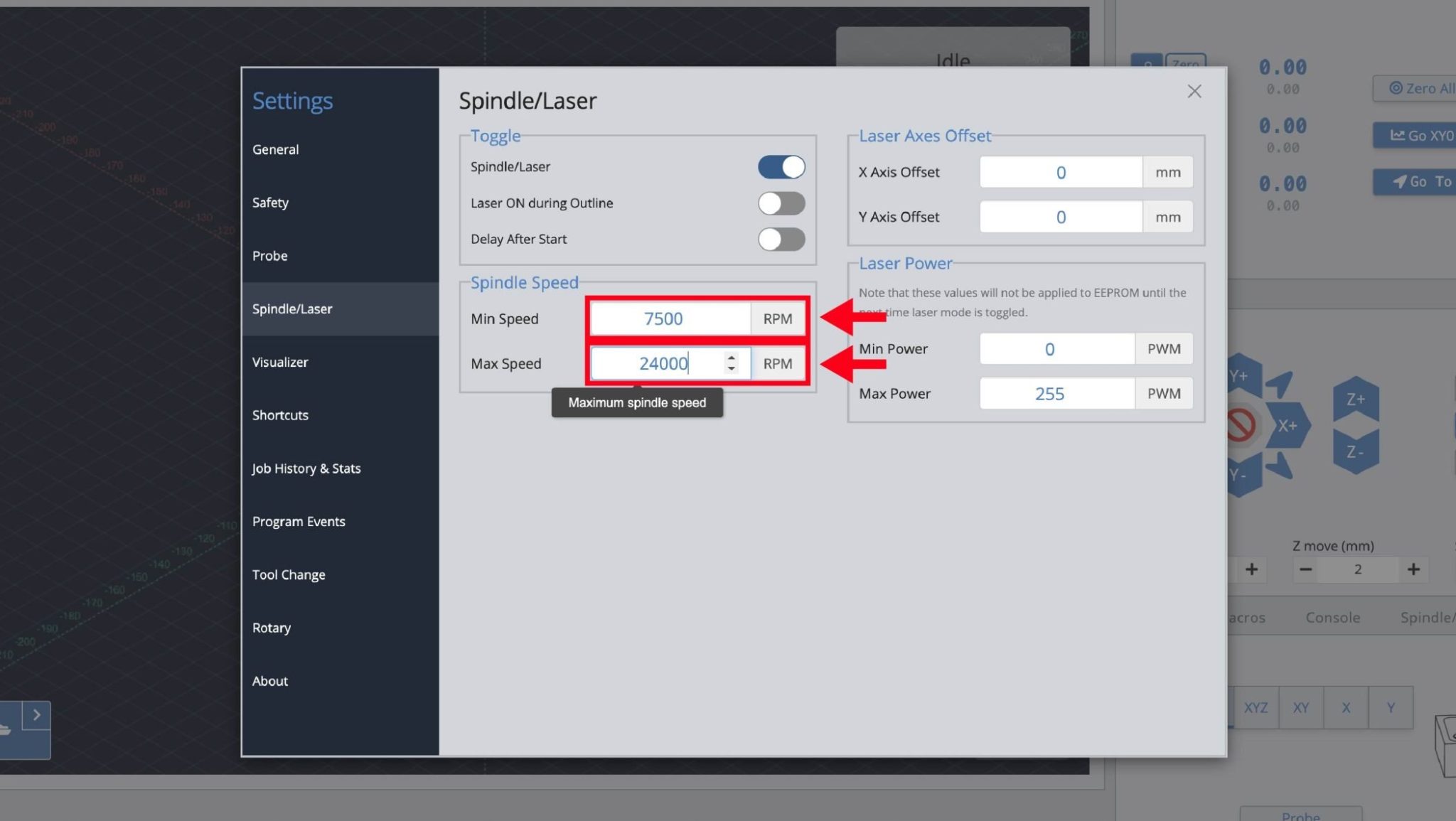Click the Z+ jog button
1456x821 pixels.
(1355, 399)
